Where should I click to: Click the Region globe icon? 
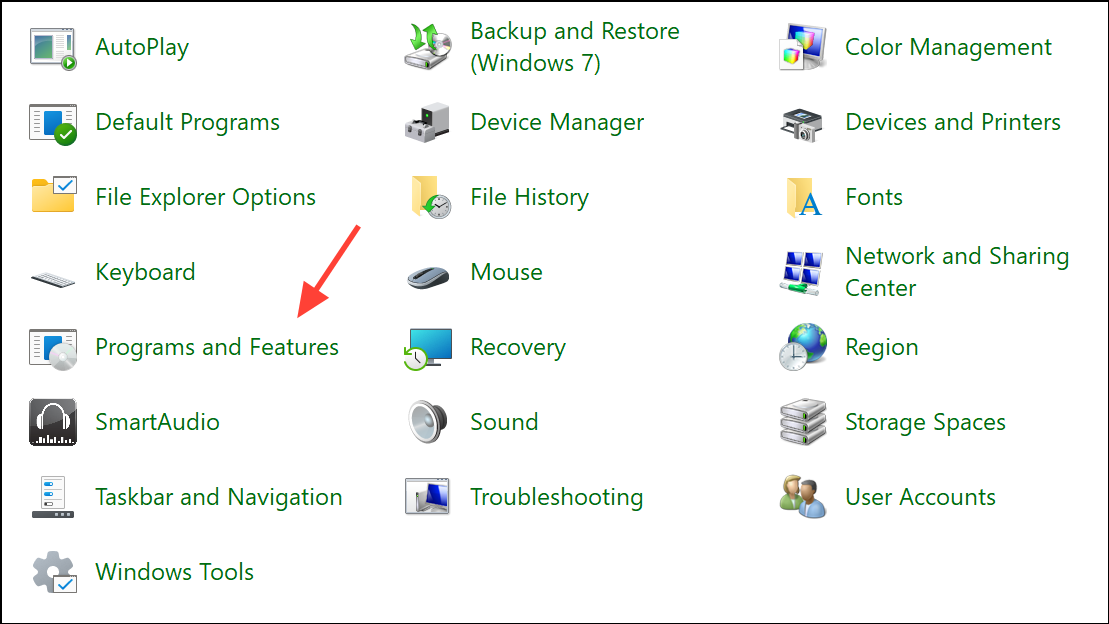tap(803, 348)
